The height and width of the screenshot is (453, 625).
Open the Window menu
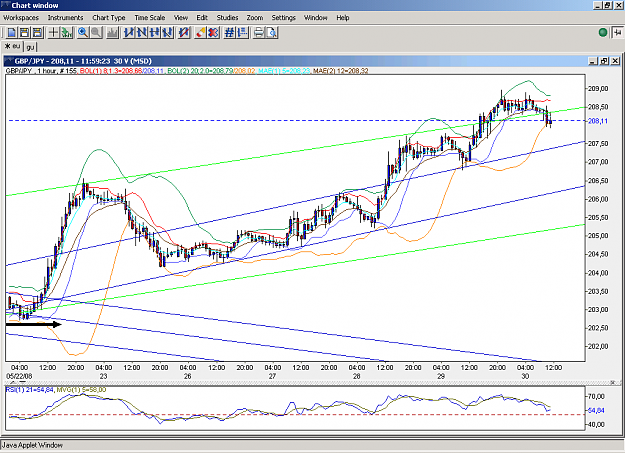[316, 18]
